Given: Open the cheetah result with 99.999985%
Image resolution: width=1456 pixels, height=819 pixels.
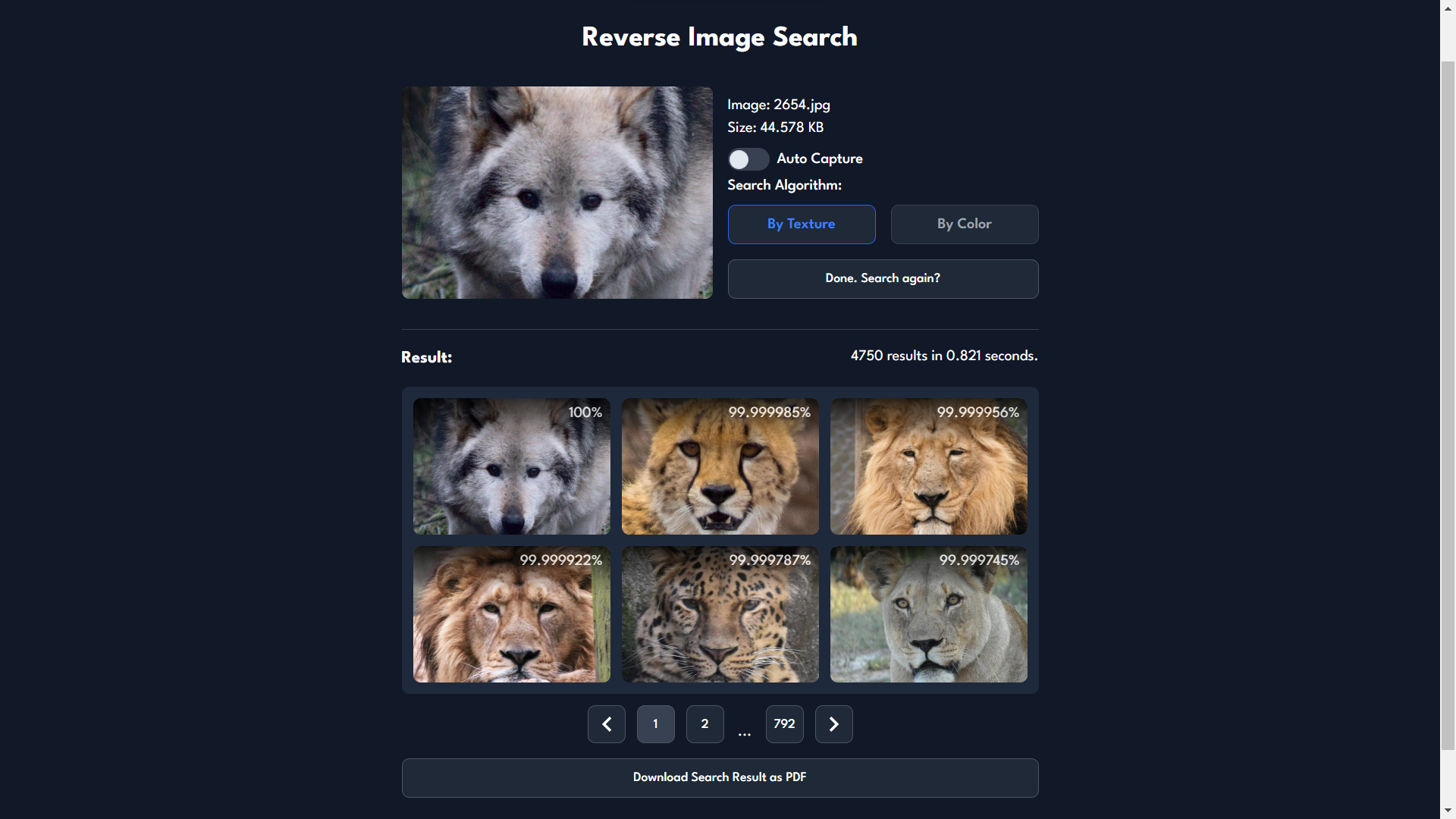Looking at the screenshot, I should pyautogui.click(x=720, y=466).
